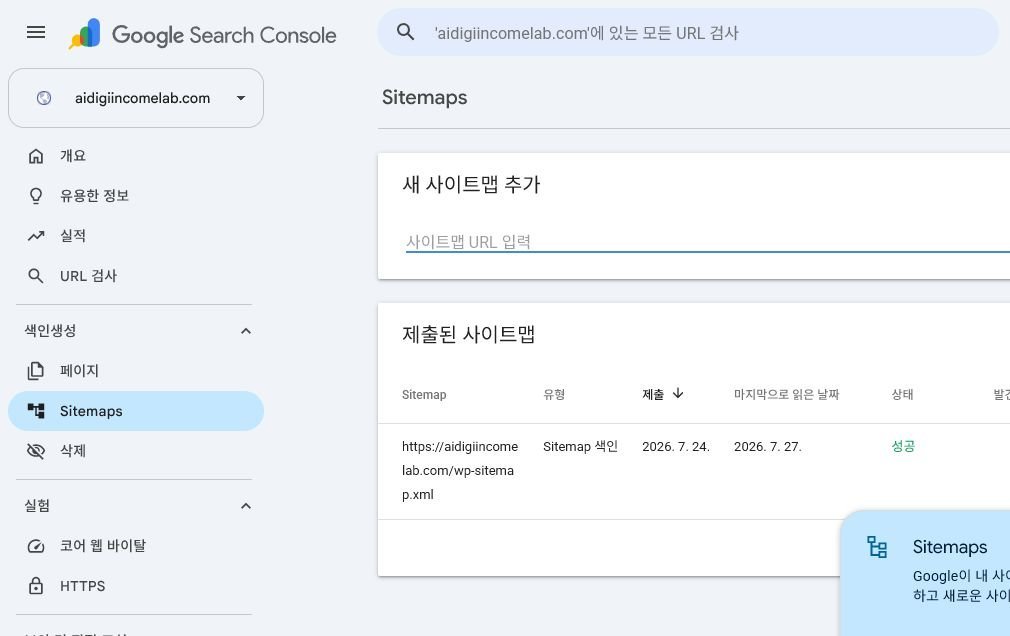
Task: Open the hamburger main menu
Action: pyautogui.click(x=36, y=32)
